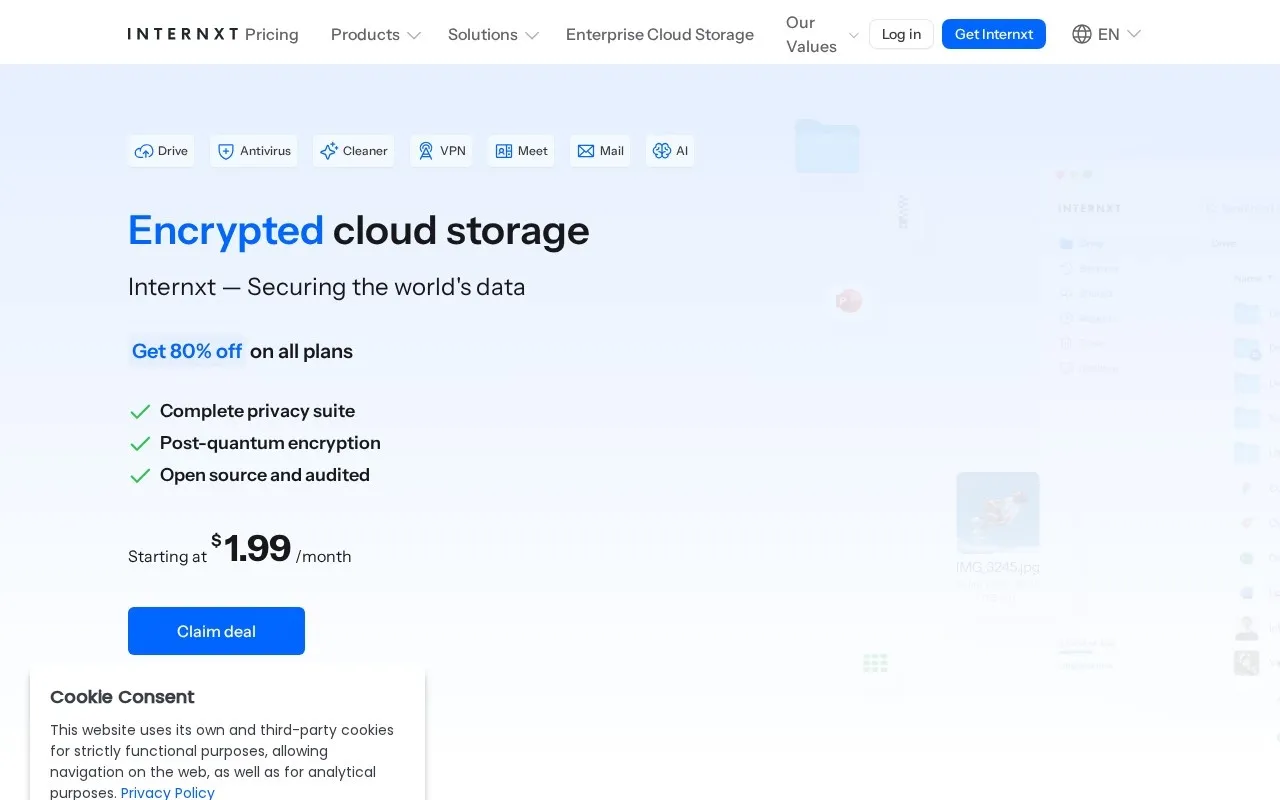Click the Mail envelope icon
1280x800 pixels.
(x=586, y=151)
